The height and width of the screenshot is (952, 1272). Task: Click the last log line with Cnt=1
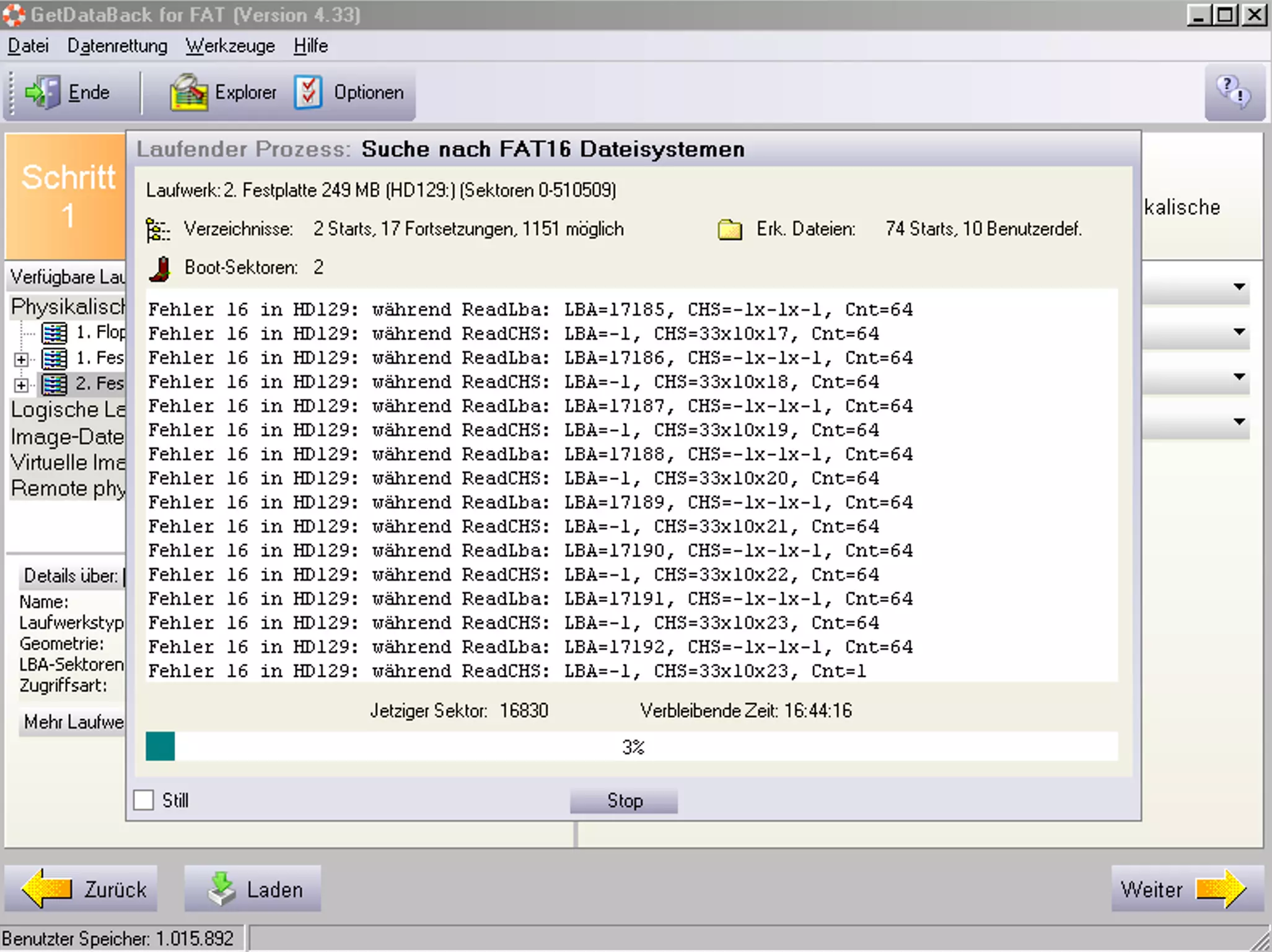click(507, 671)
